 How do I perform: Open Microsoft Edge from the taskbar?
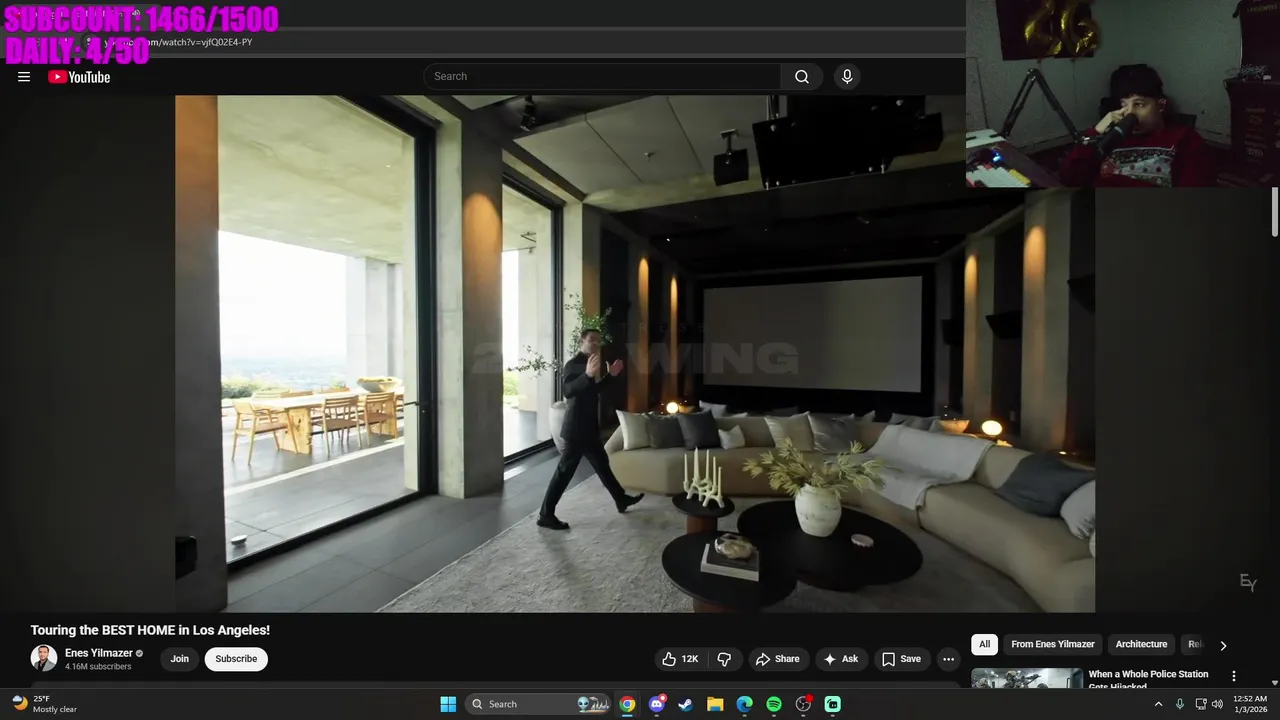744,704
